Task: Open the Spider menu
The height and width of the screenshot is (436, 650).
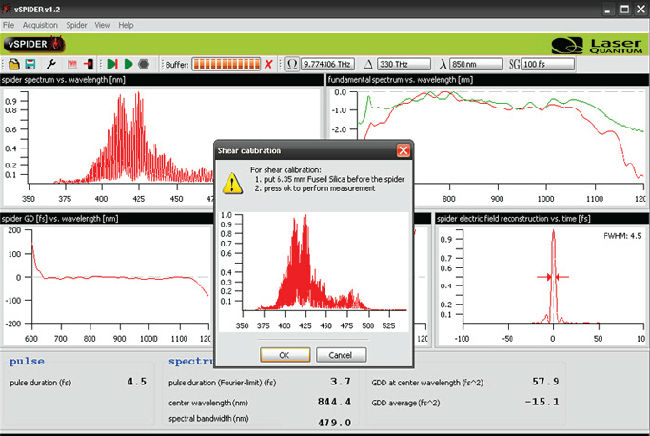Action: [x=77, y=24]
